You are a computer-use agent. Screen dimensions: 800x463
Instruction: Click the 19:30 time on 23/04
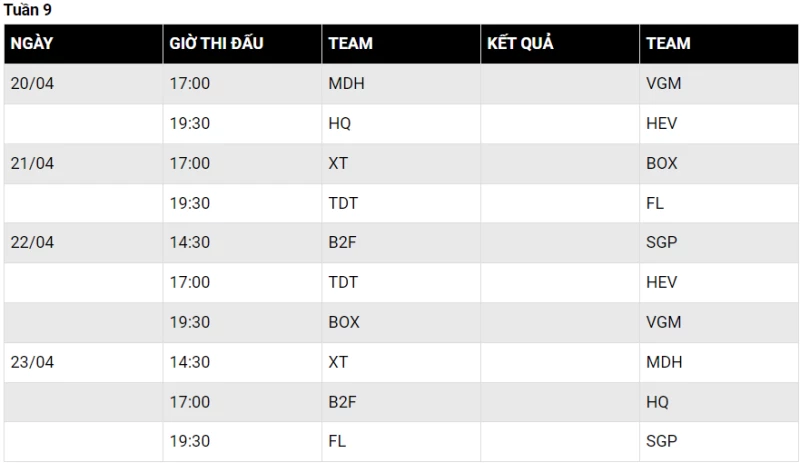pos(190,441)
